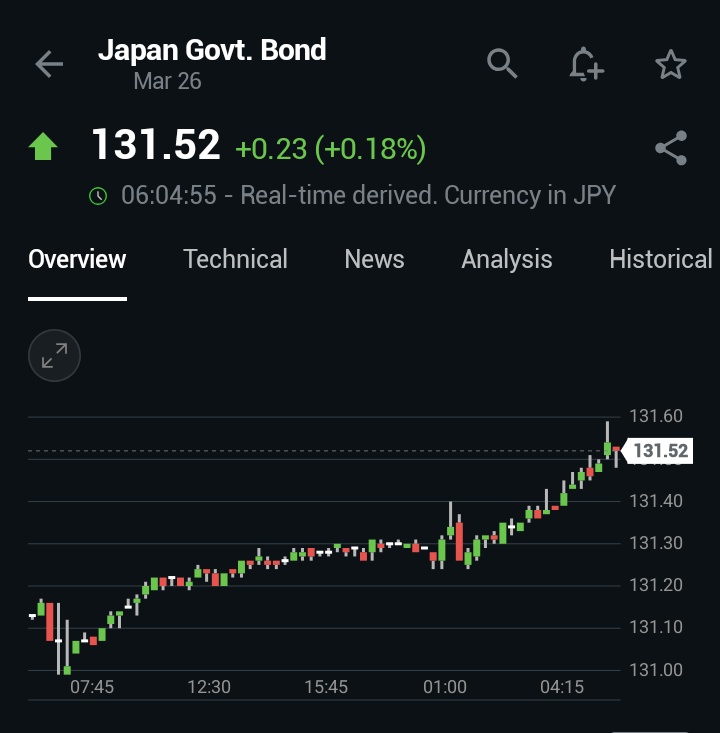The image size is (720, 733).
Task: Tap the 15:45 time label
Action: [326, 687]
